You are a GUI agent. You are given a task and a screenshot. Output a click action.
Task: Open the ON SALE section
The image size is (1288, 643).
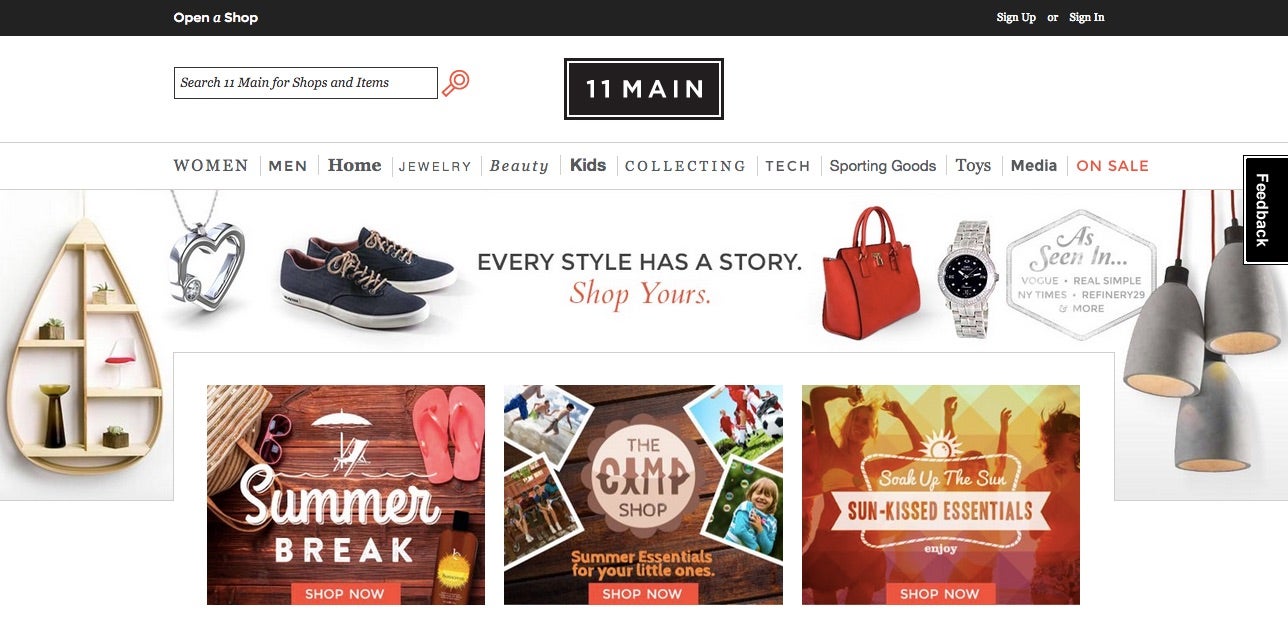(x=1113, y=166)
